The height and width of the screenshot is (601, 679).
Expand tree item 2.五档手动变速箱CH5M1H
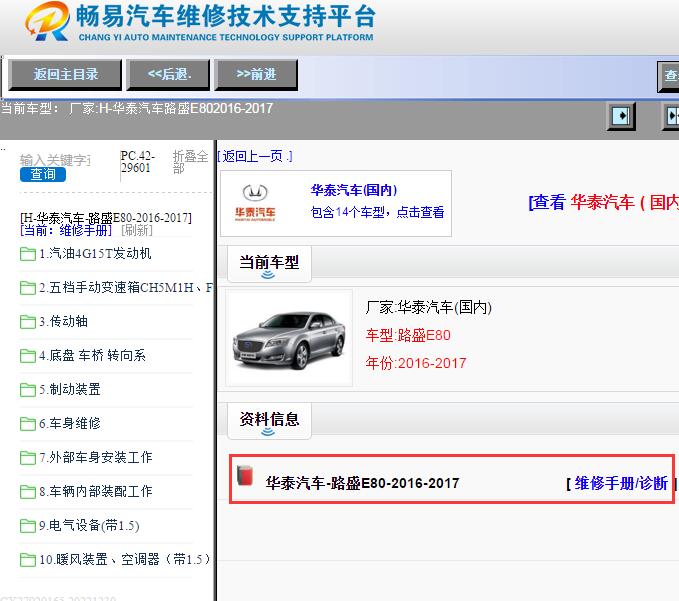point(126,288)
